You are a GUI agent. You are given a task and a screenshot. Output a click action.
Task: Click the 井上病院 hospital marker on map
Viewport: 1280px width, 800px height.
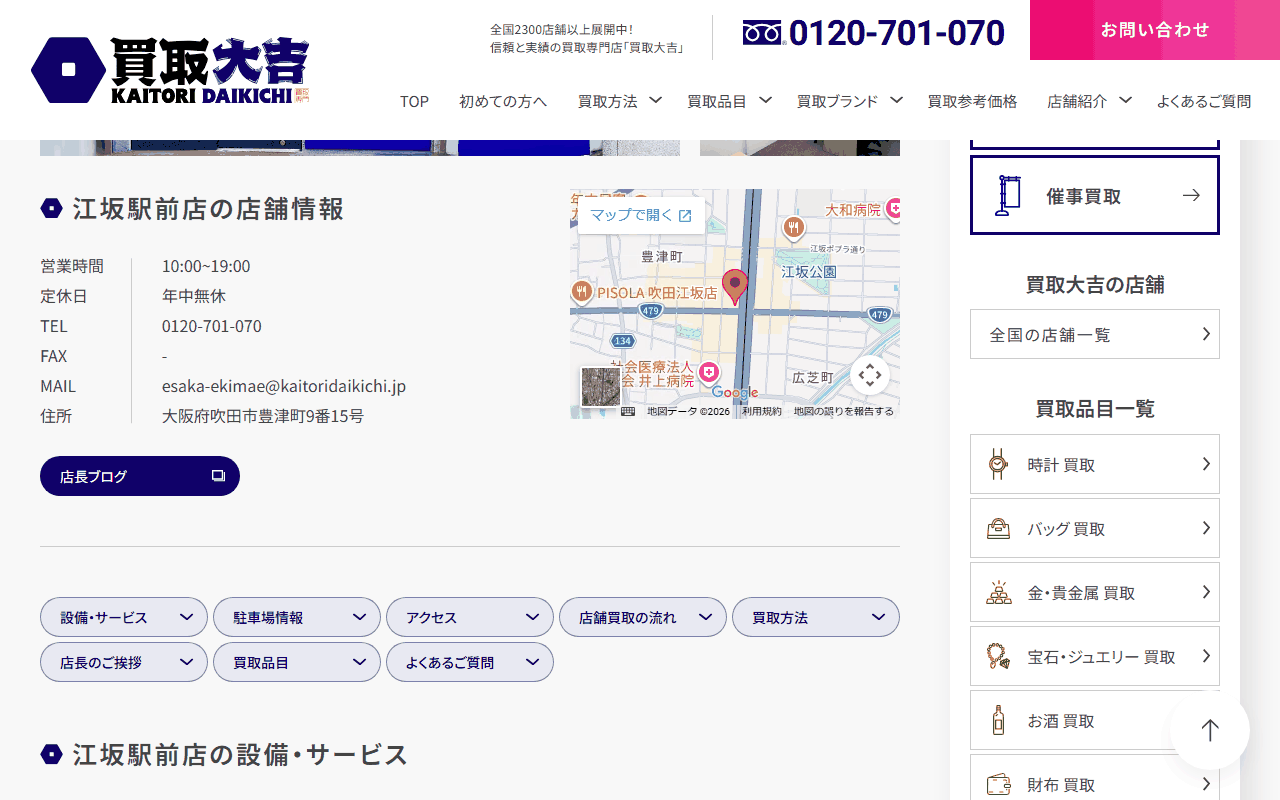pos(709,372)
